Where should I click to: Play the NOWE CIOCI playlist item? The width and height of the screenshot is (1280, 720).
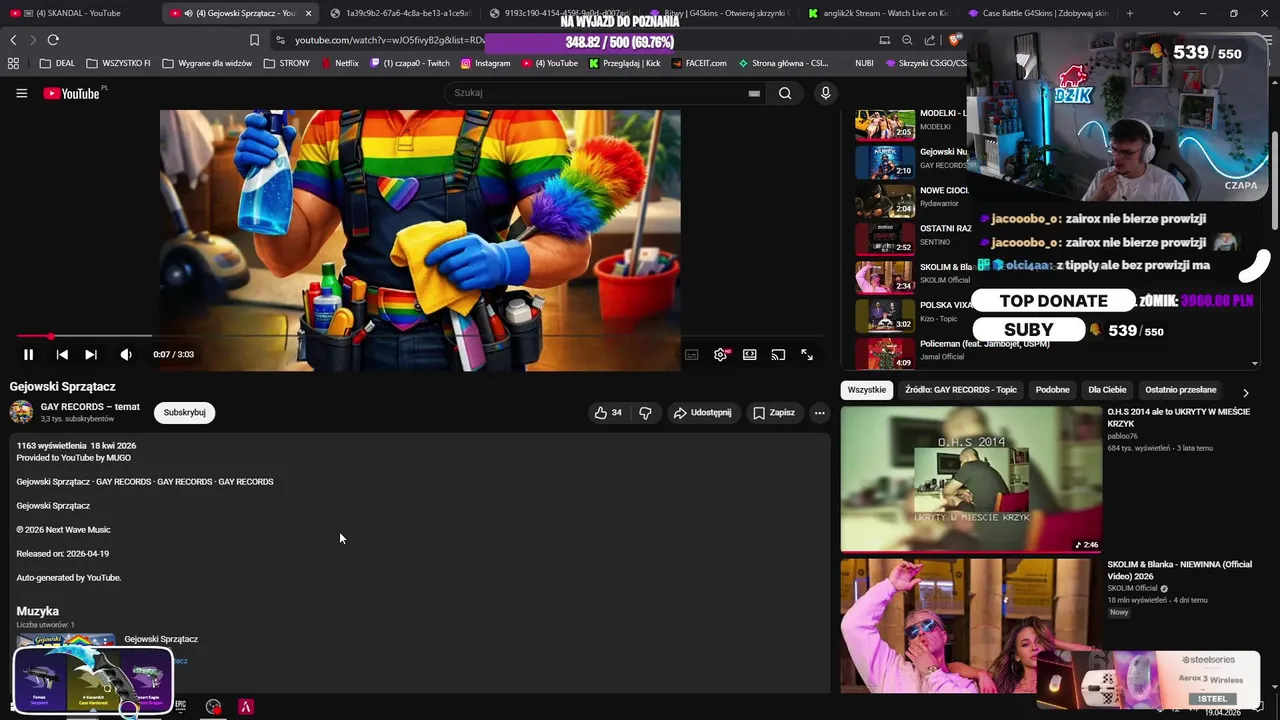(912, 199)
